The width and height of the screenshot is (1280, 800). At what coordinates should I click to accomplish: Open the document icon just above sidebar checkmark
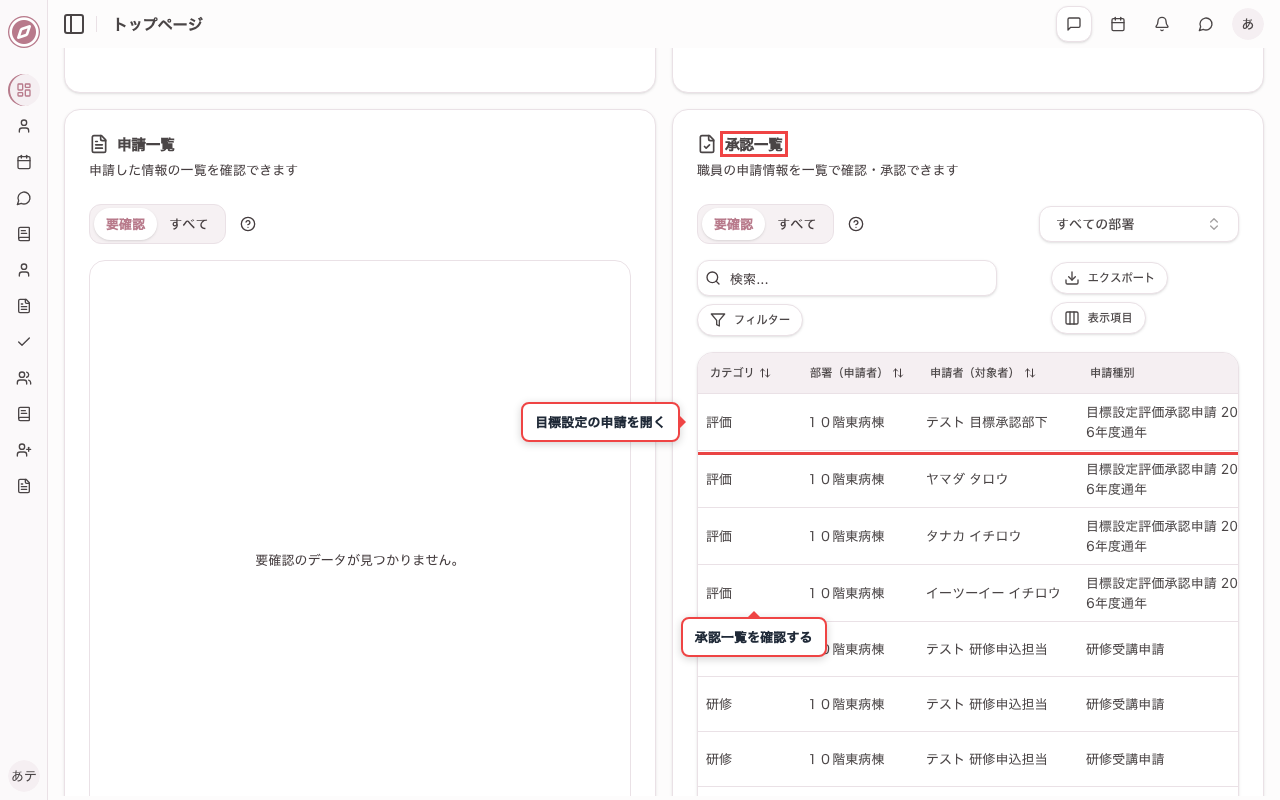[x=24, y=306]
